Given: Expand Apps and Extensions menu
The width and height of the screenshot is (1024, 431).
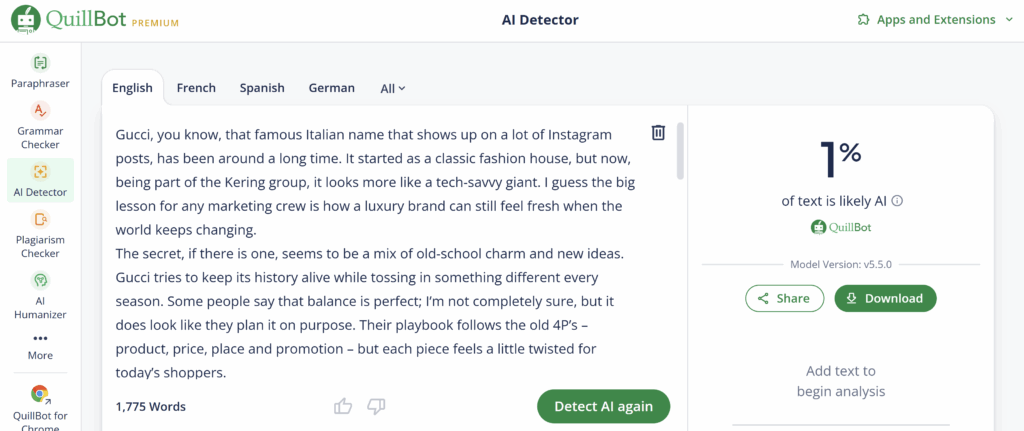Looking at the screenshot, I should click(935, 20).
